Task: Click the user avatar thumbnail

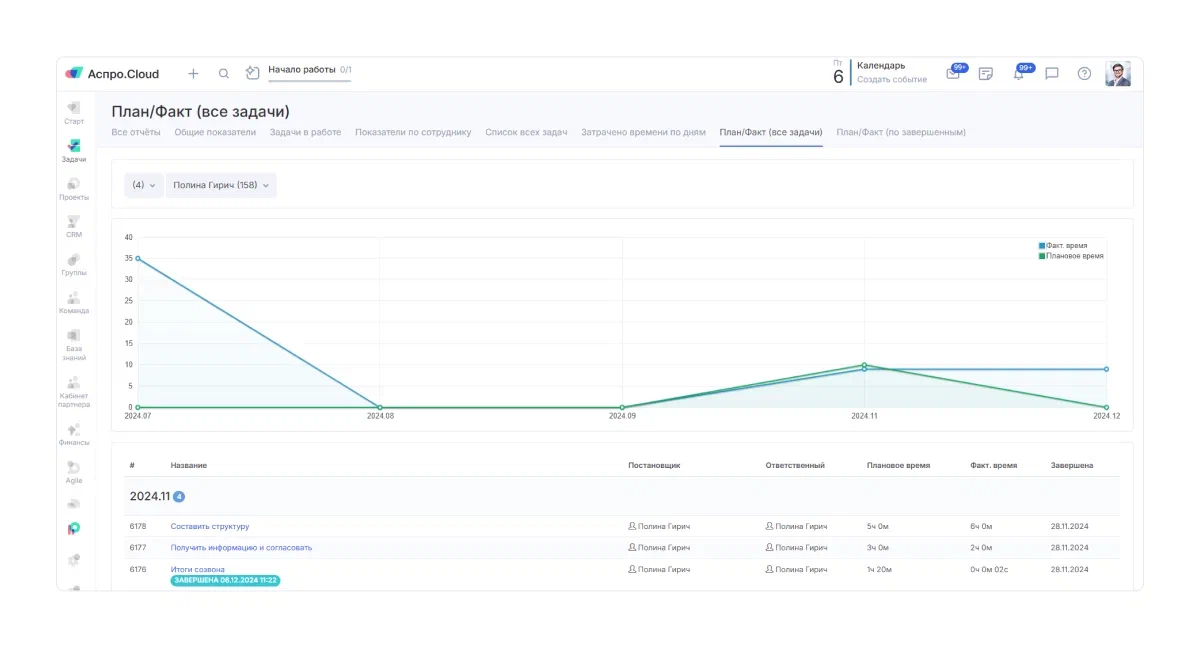Action: 1117,73
